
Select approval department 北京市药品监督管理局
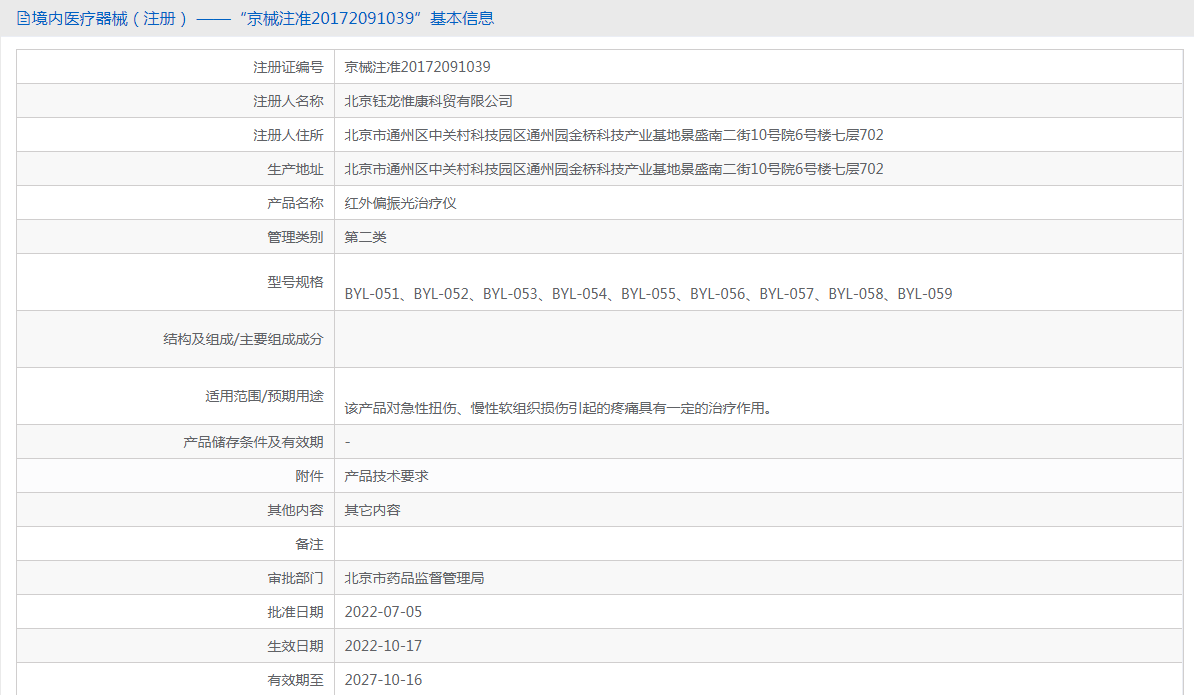tap(414, 578)
